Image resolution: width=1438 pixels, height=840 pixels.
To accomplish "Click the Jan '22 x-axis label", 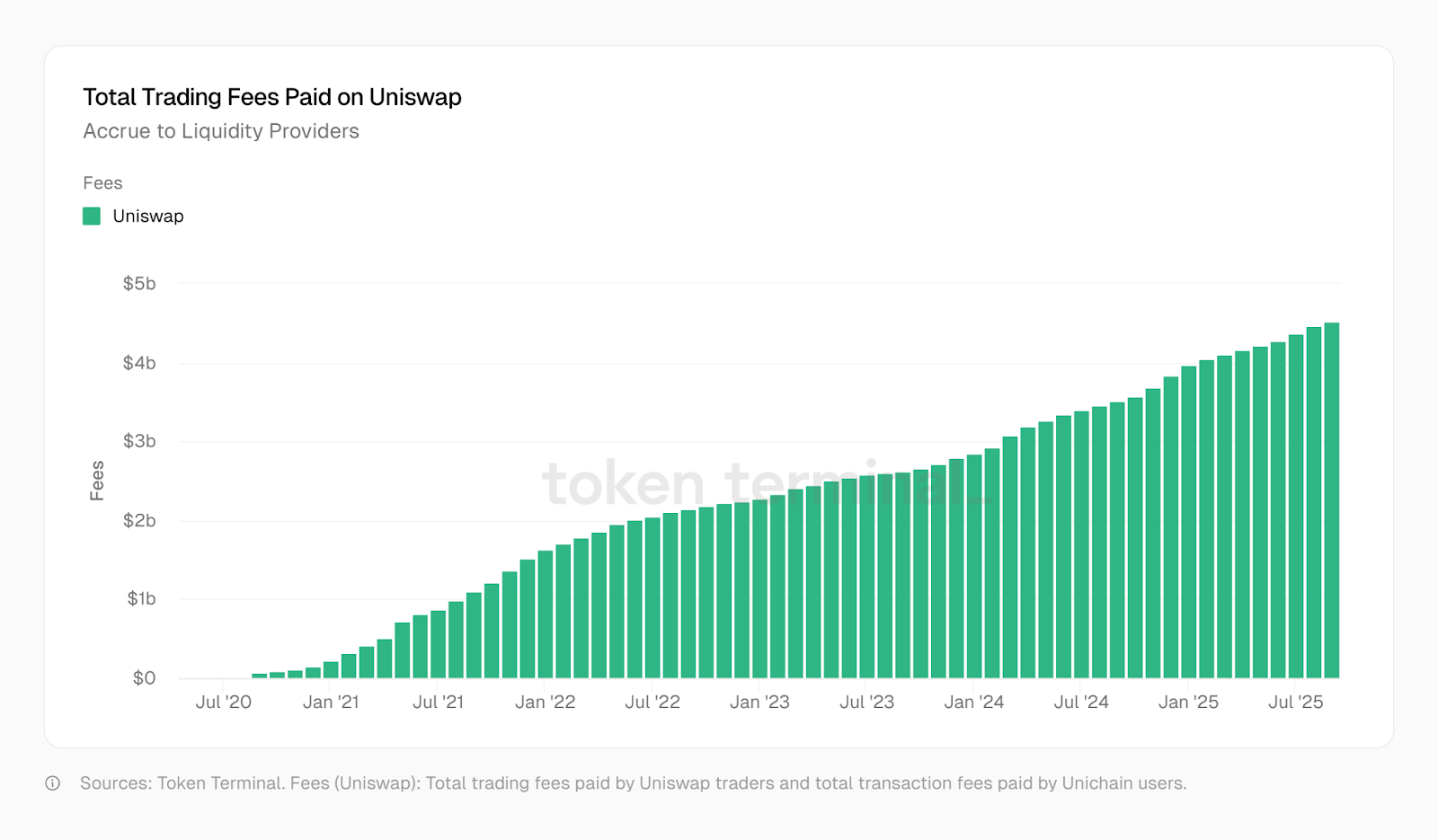I will click(x=545, y=703).
